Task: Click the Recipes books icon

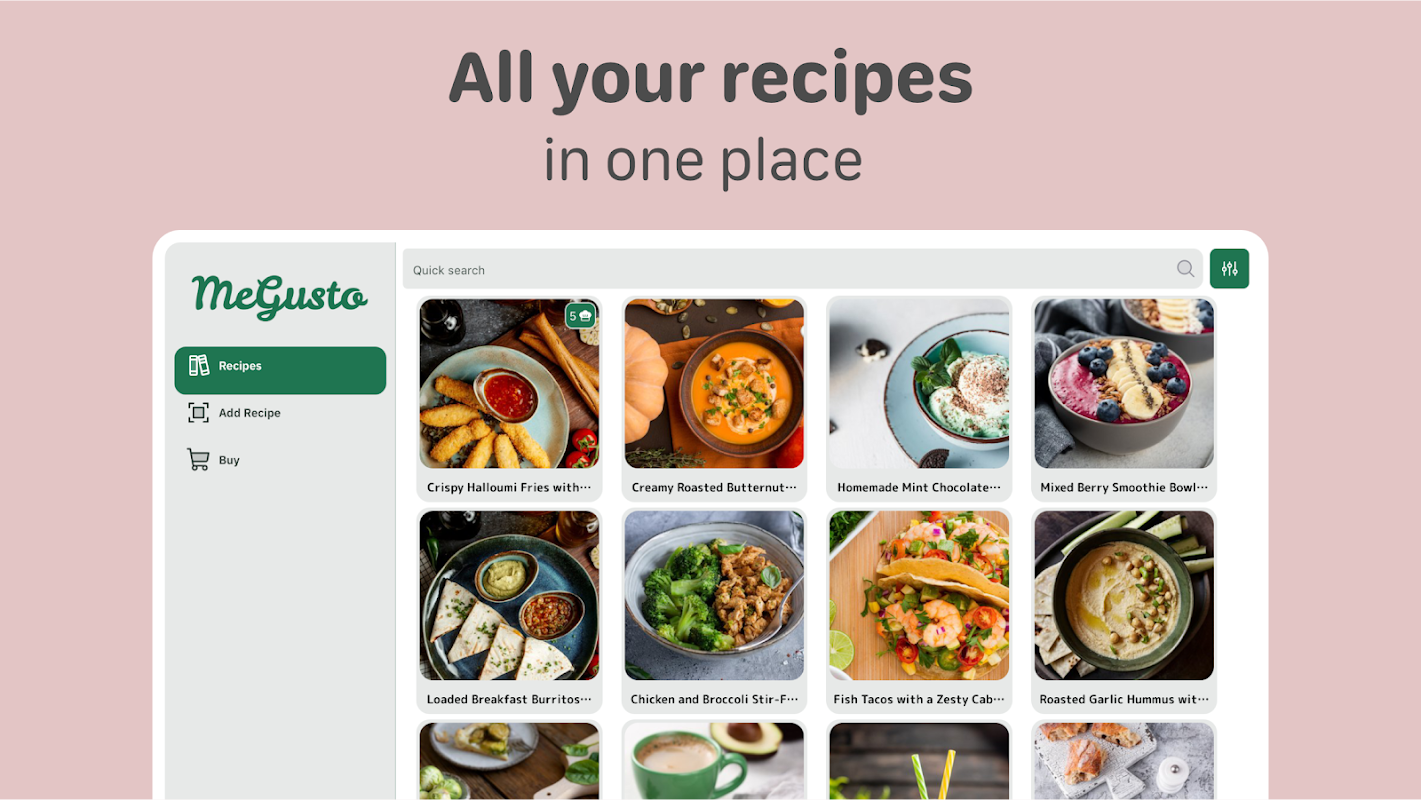Action: pyautogui.click(x=199, y=365)
